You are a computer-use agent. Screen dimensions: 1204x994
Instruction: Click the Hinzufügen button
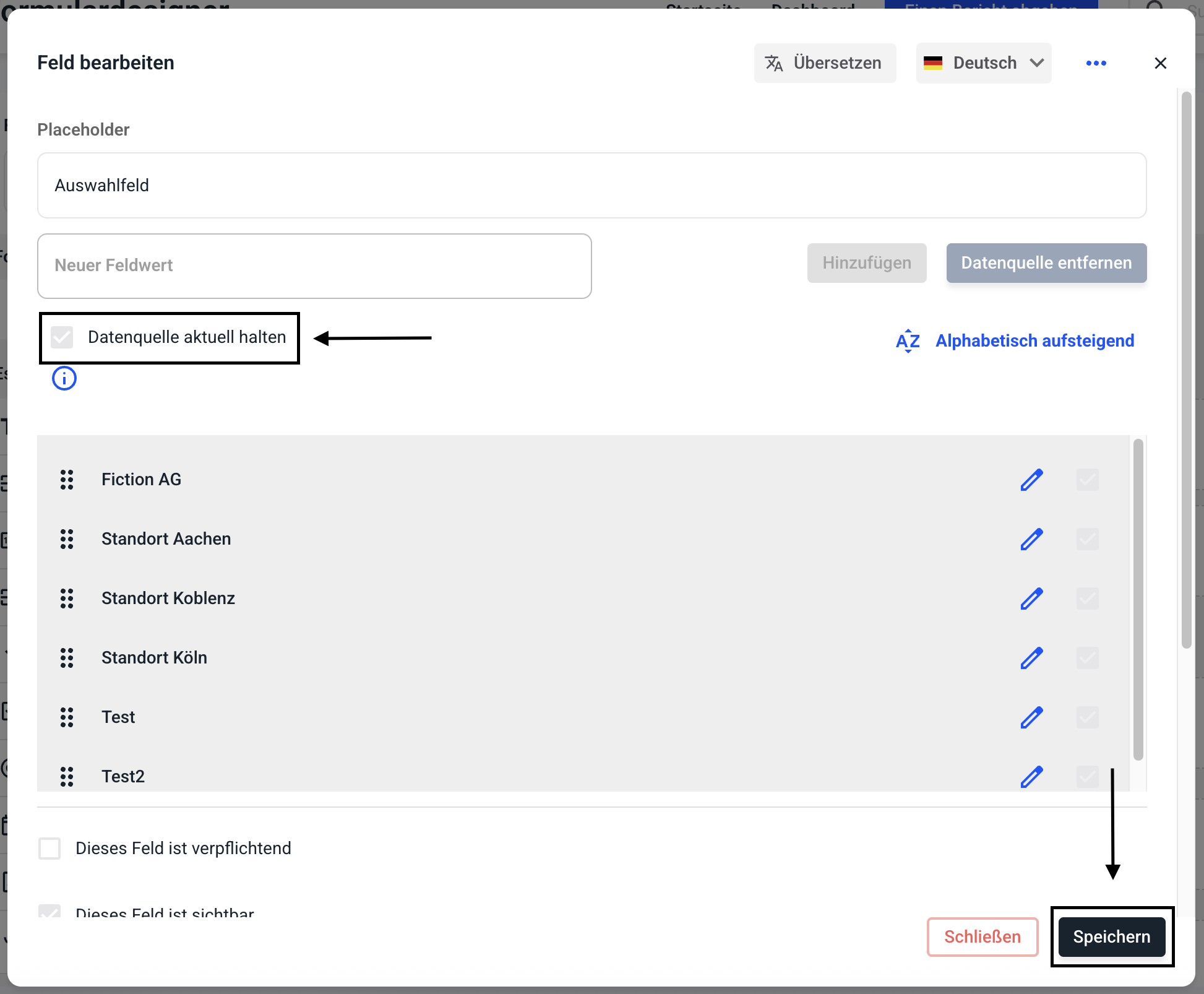click(x=866, y=263)
